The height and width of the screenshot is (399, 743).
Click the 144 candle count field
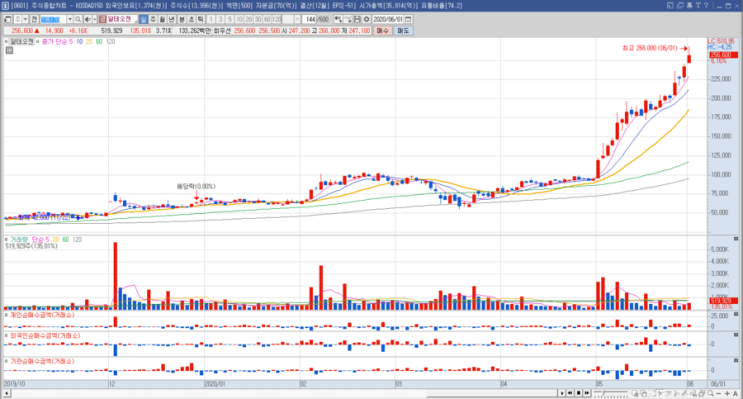310,19
